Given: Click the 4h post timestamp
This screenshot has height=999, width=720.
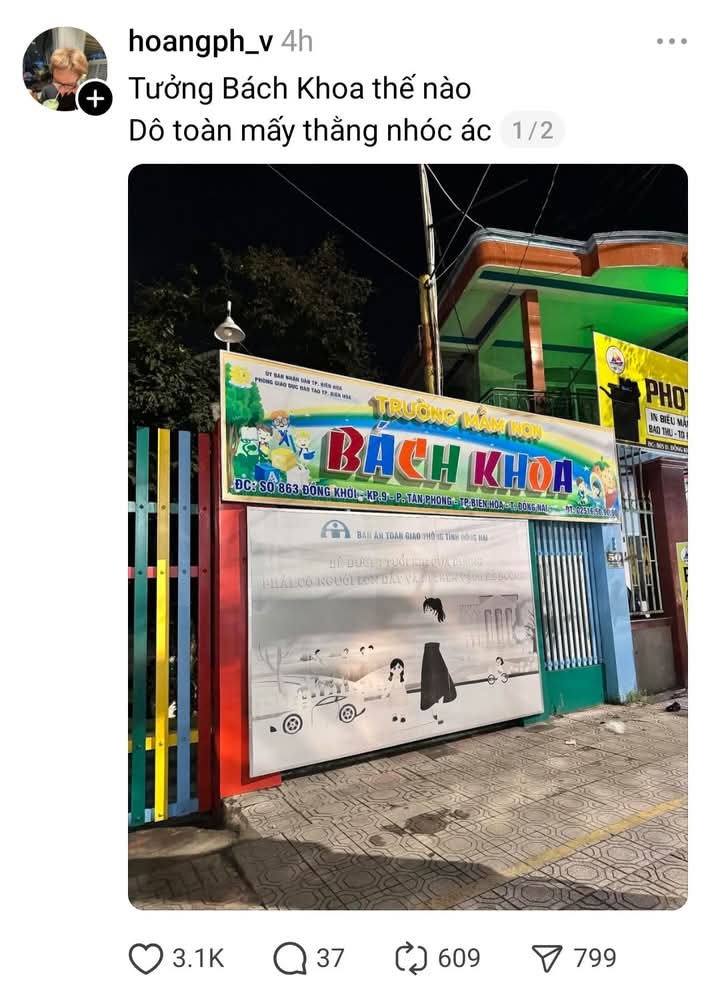Looking at the screenshot, I should coord(297,41).
